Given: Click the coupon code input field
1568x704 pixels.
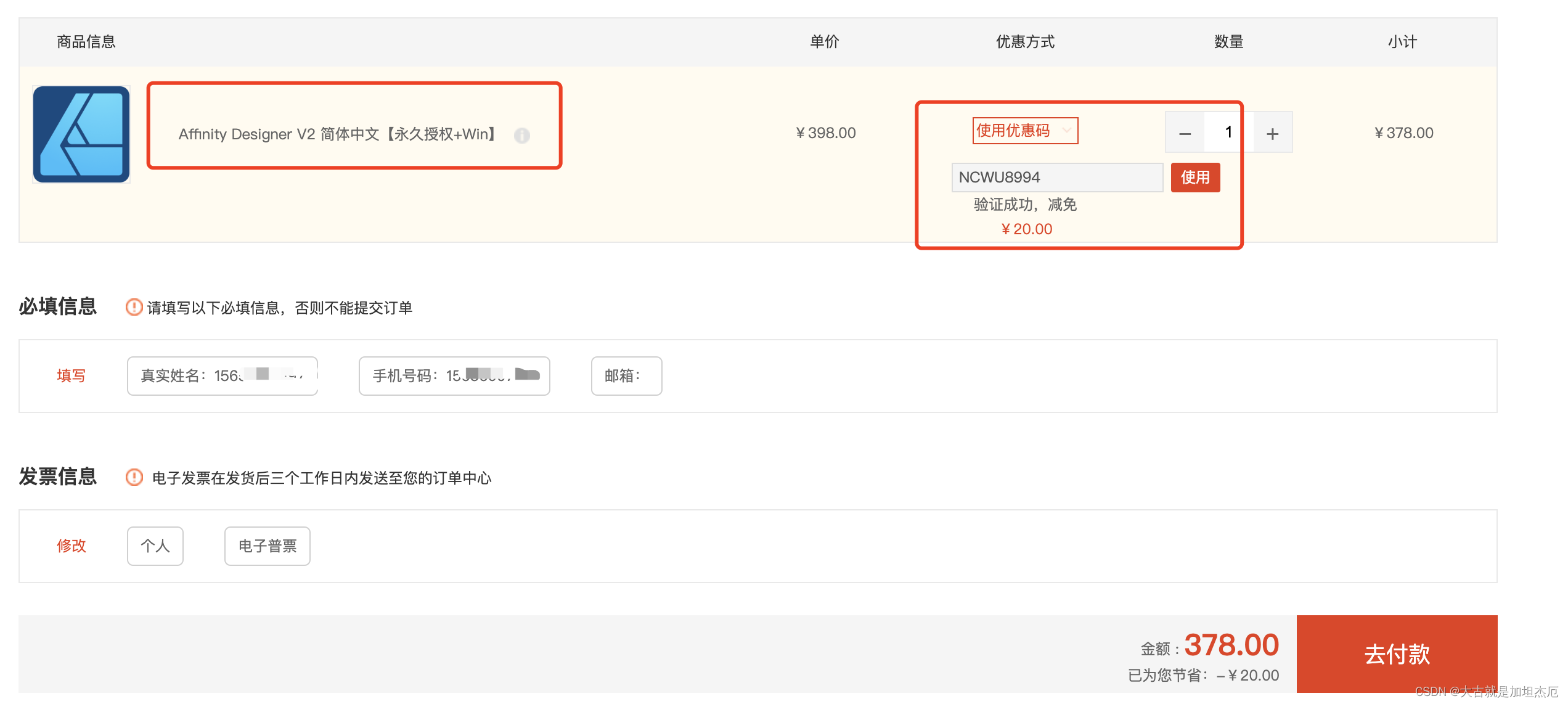Looking at the screenshot, I should coord(1056,178).
